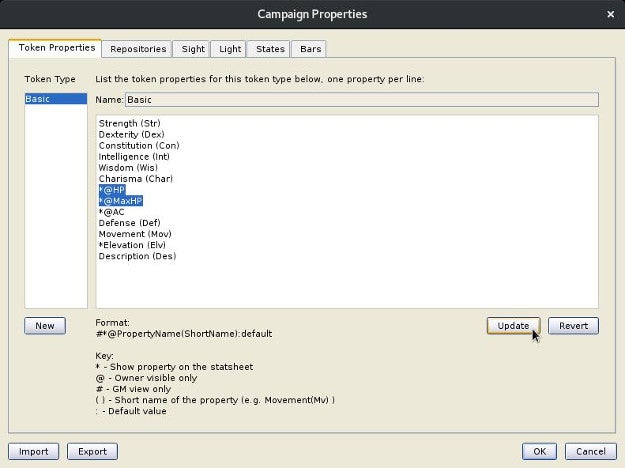The width and height of the screenshot is (625, 468).
Task: Select the Light tab
Action: 230,49
